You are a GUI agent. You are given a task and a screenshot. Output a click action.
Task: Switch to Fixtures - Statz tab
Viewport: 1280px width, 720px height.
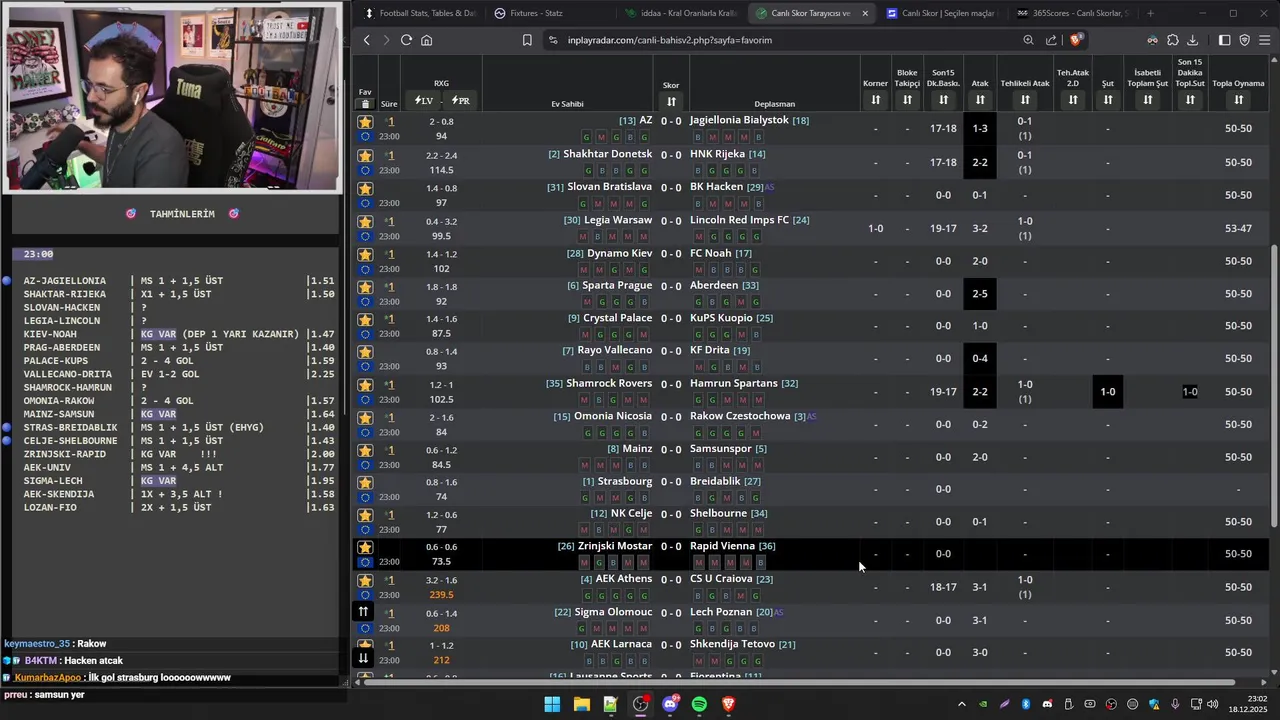[x=550, y=13]
